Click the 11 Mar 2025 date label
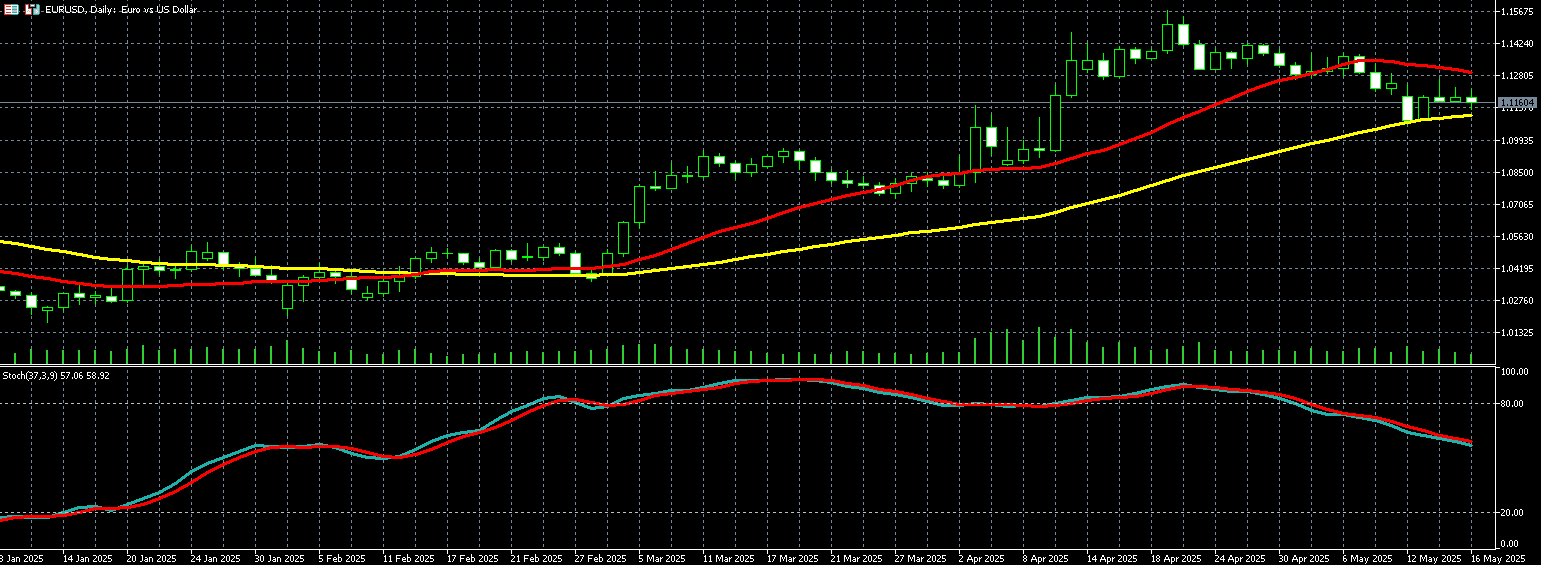This screenshot has height=565, width=1541. coord(728,558)
